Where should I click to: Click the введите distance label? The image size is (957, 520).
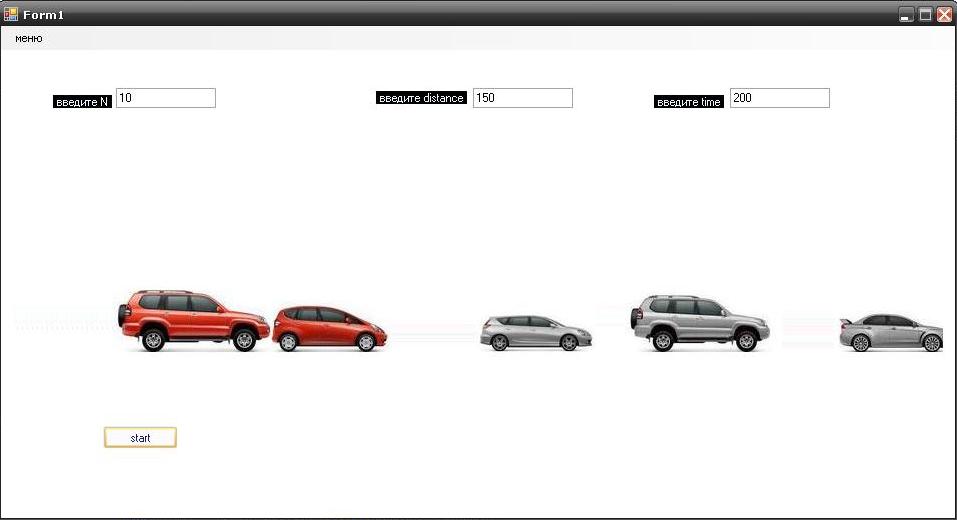pos(421,98)
